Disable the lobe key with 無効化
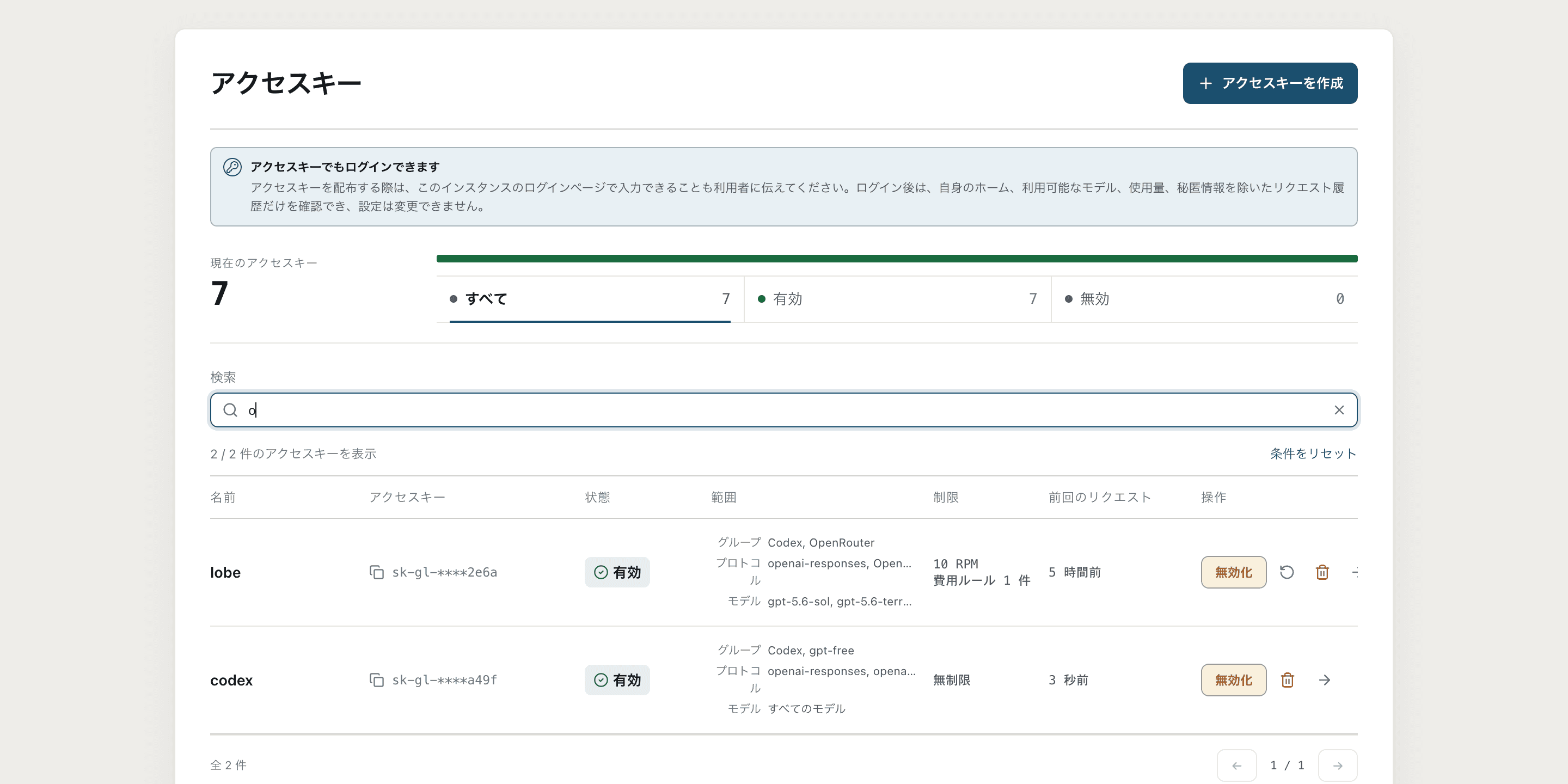The height and width of the screenshot is (784, 1568). click(x=1233, y=572)
